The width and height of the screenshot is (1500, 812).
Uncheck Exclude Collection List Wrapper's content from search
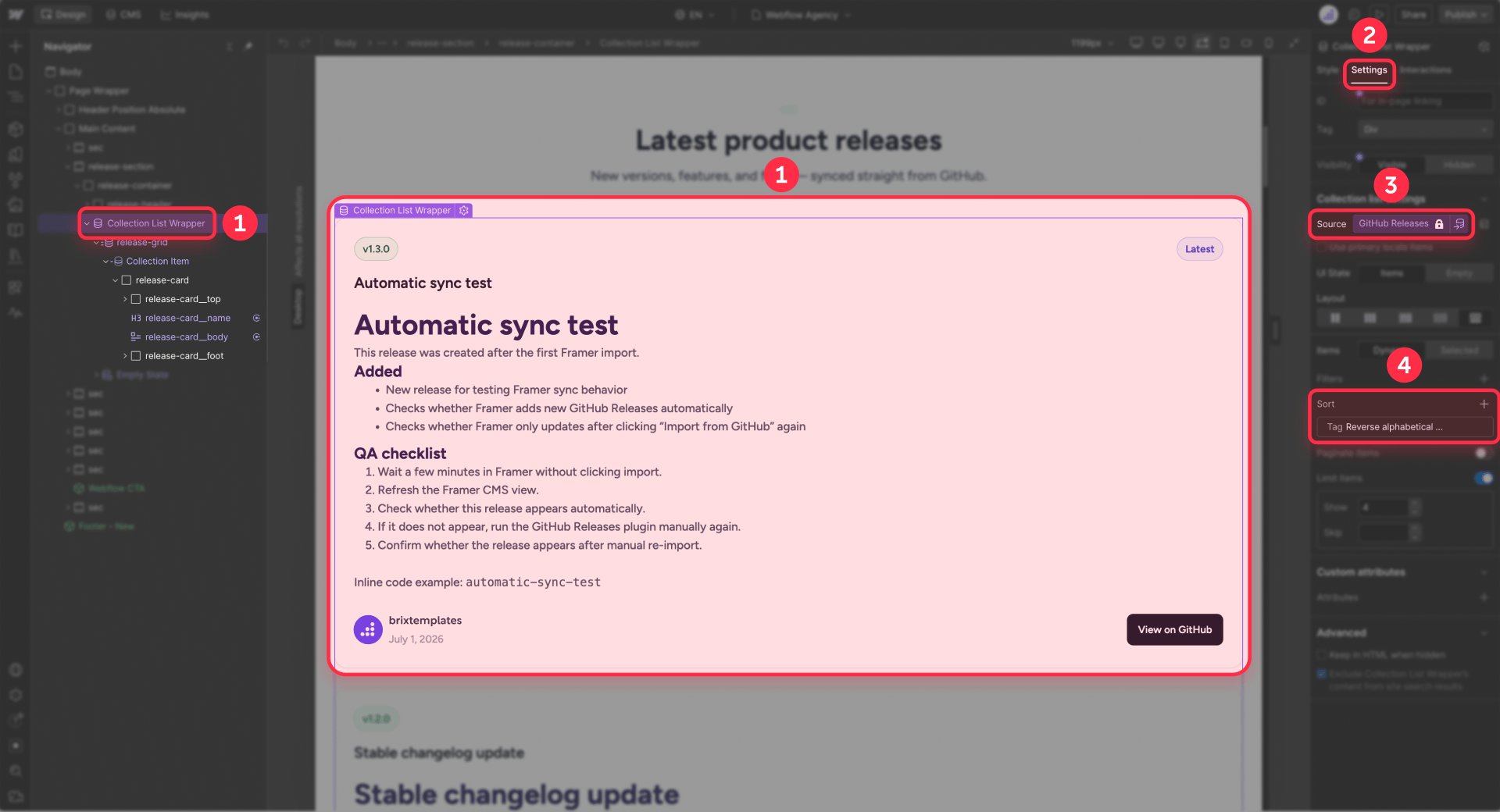1321,674
